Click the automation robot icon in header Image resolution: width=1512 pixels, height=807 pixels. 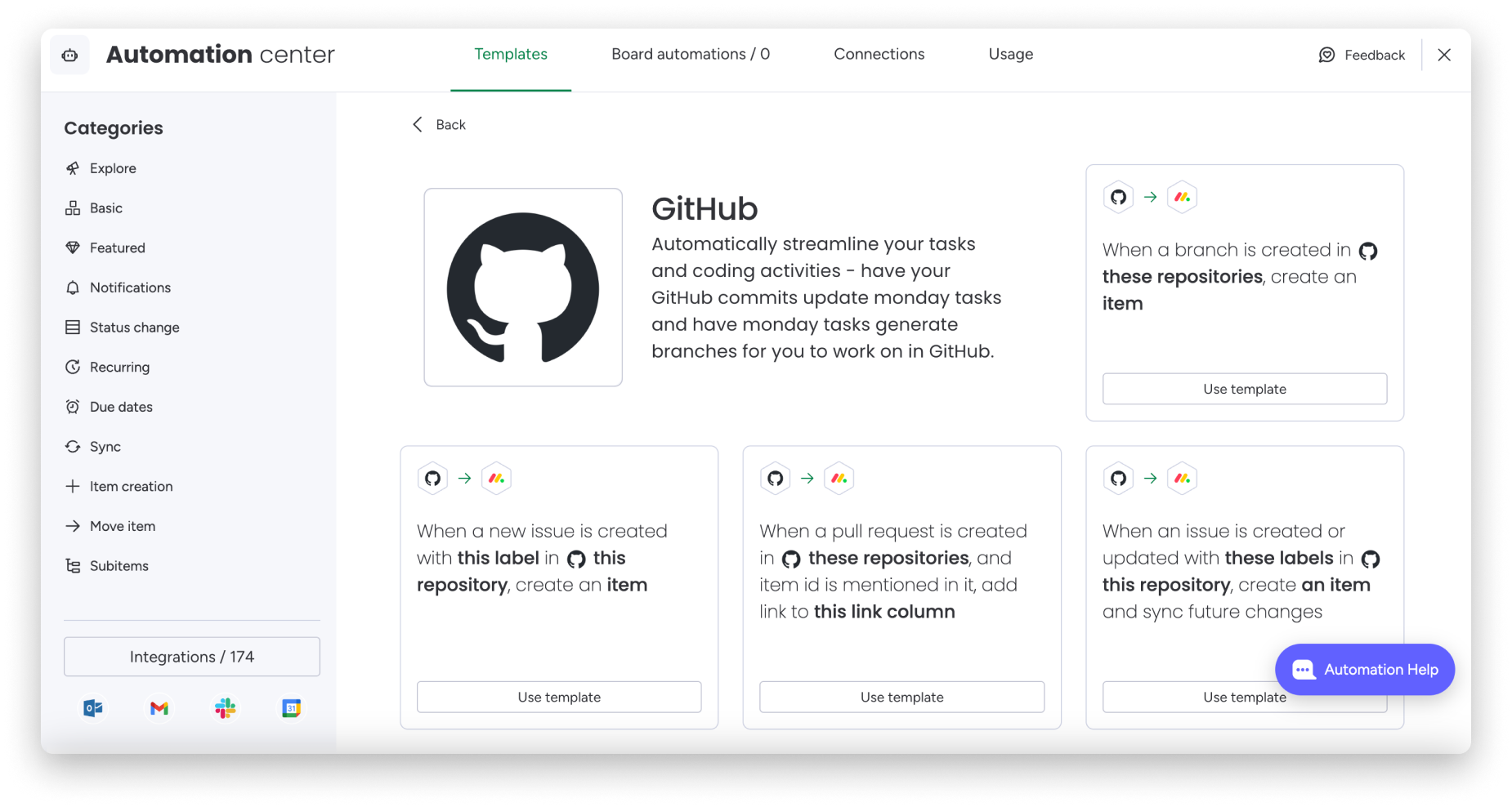pyautogui.click(x=70, y=56)
